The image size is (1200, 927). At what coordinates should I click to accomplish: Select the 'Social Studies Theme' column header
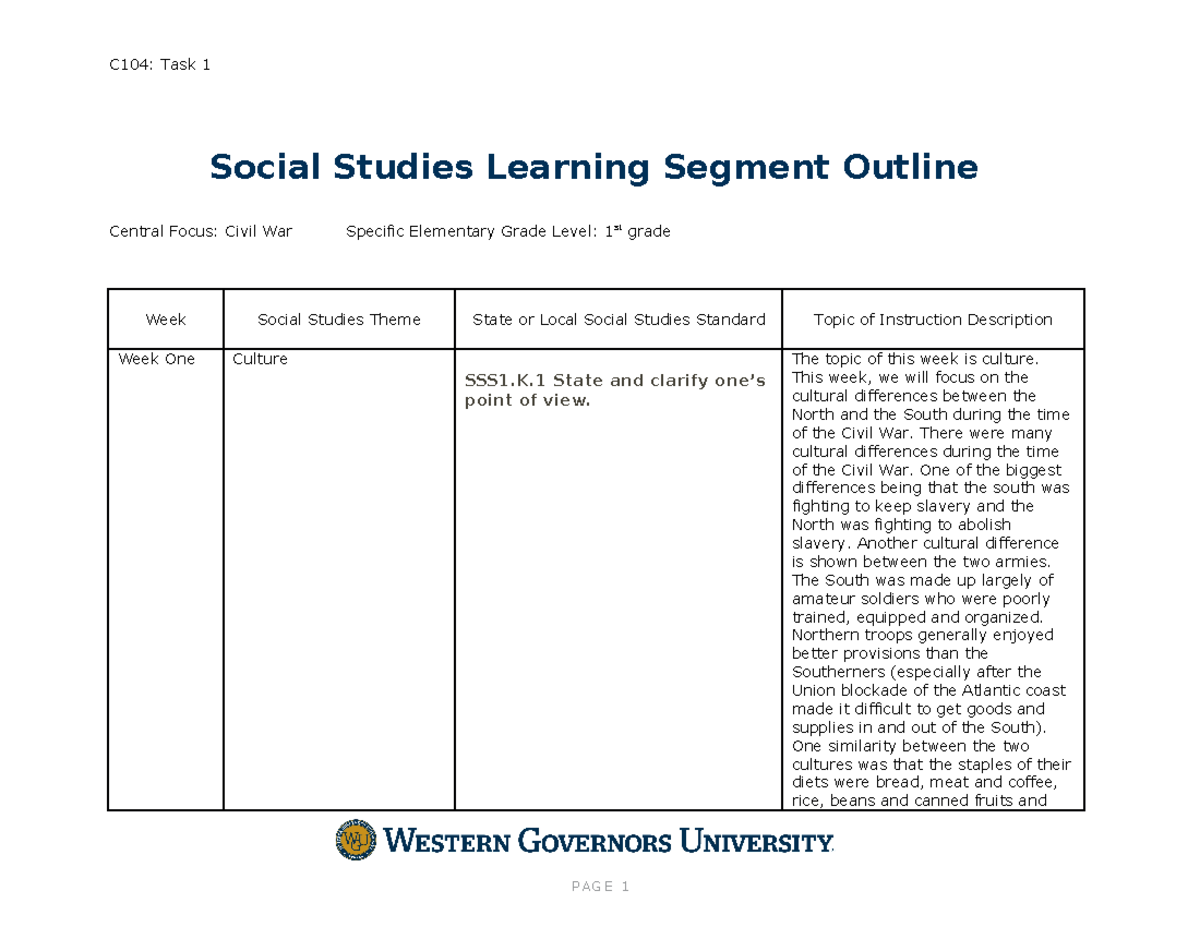(339, 319)
